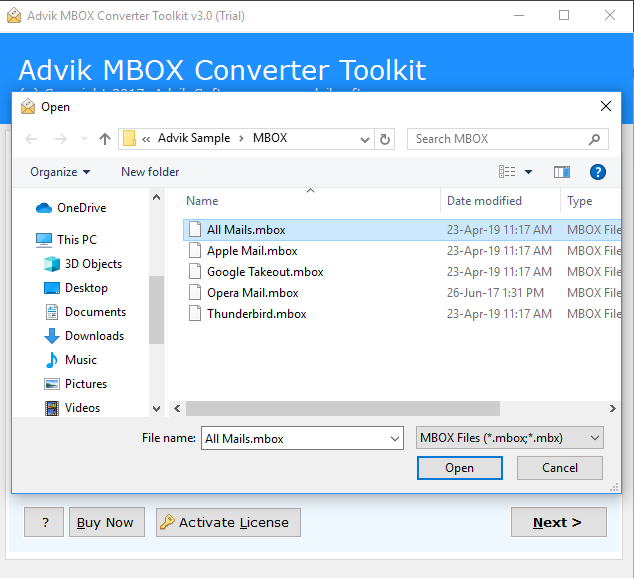The width and height of the screenshot is (634, 578).
Task: Click the horizontal scrollbar thumb
Action: click(343, 409)
